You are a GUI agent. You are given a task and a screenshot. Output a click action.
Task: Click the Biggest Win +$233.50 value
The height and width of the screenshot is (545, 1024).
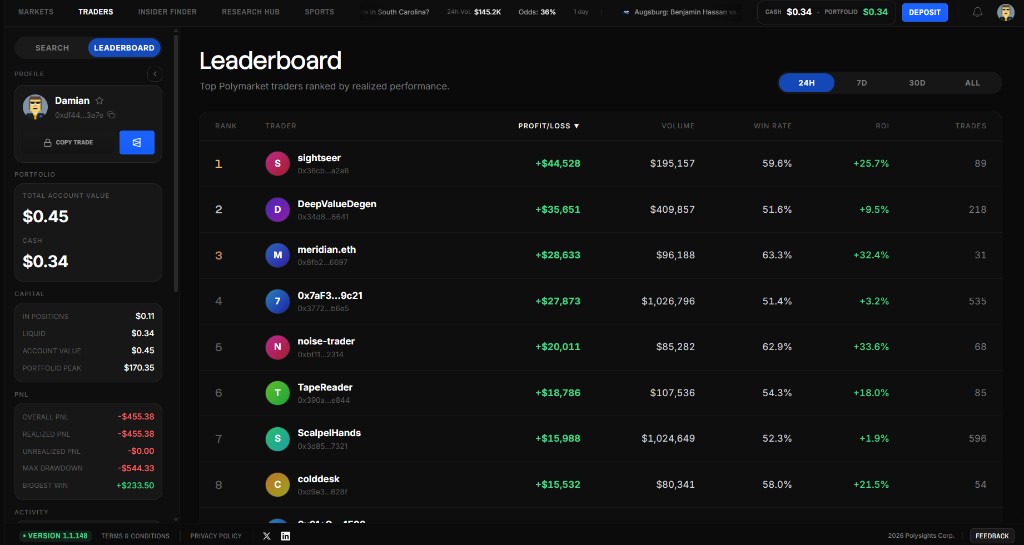coord(135,486)
